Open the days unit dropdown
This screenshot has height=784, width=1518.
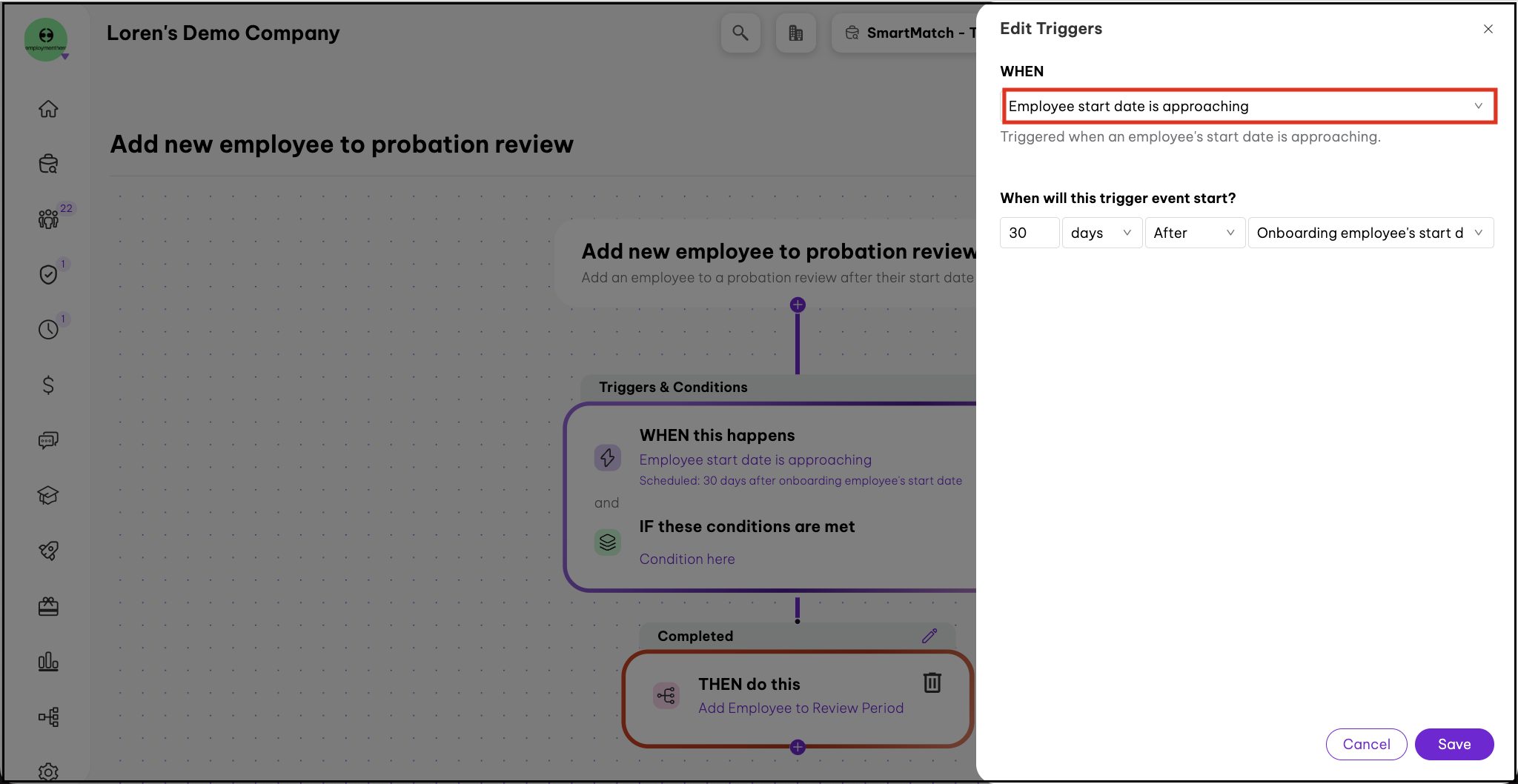(1101, 233)
